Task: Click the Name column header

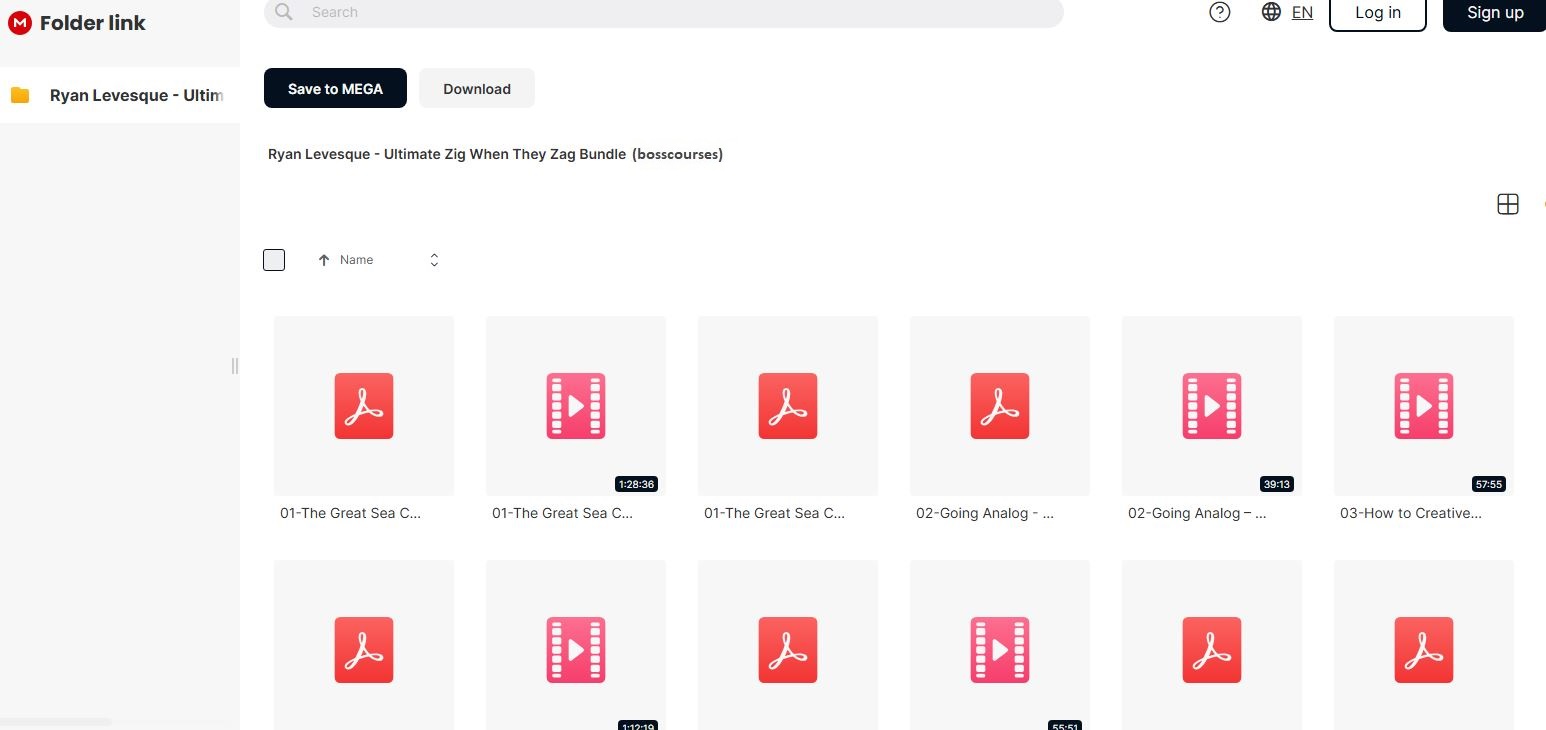Action: coord(357,260)
